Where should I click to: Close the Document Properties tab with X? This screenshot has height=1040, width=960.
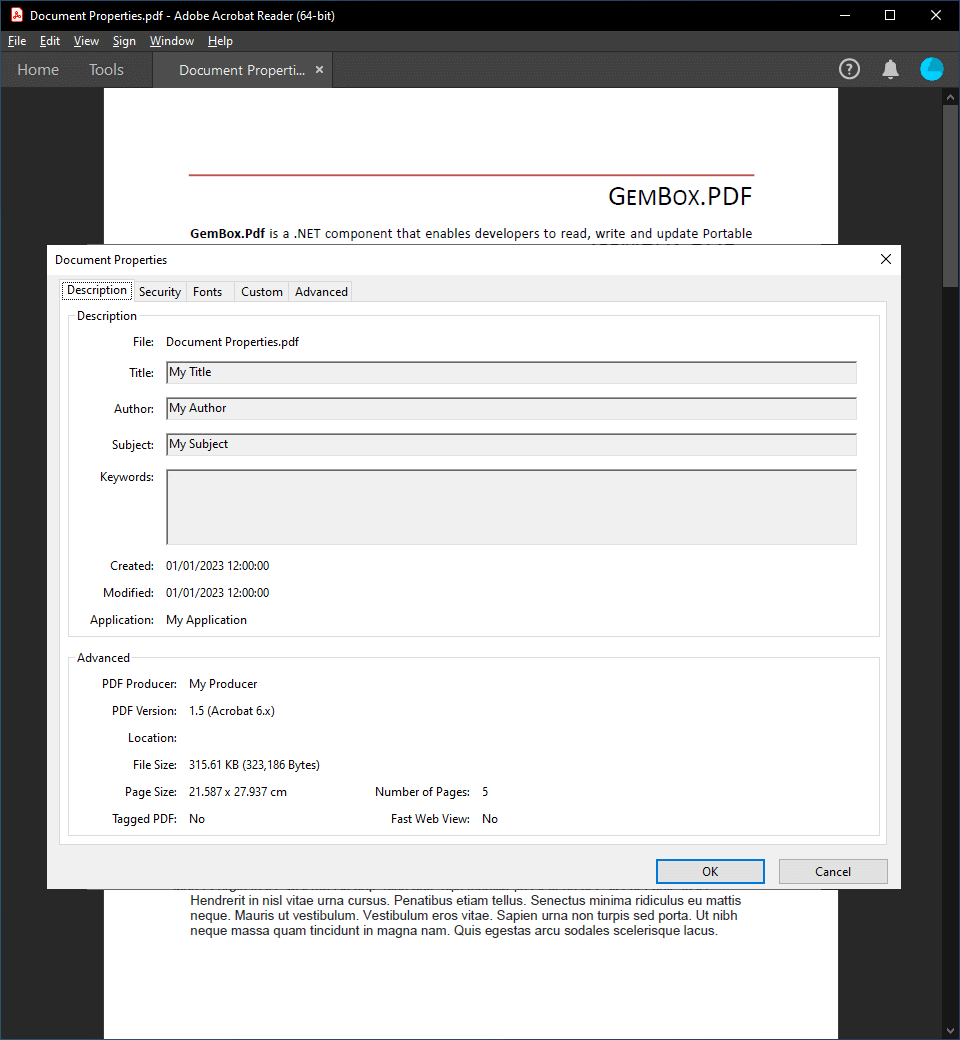[319, 70]
